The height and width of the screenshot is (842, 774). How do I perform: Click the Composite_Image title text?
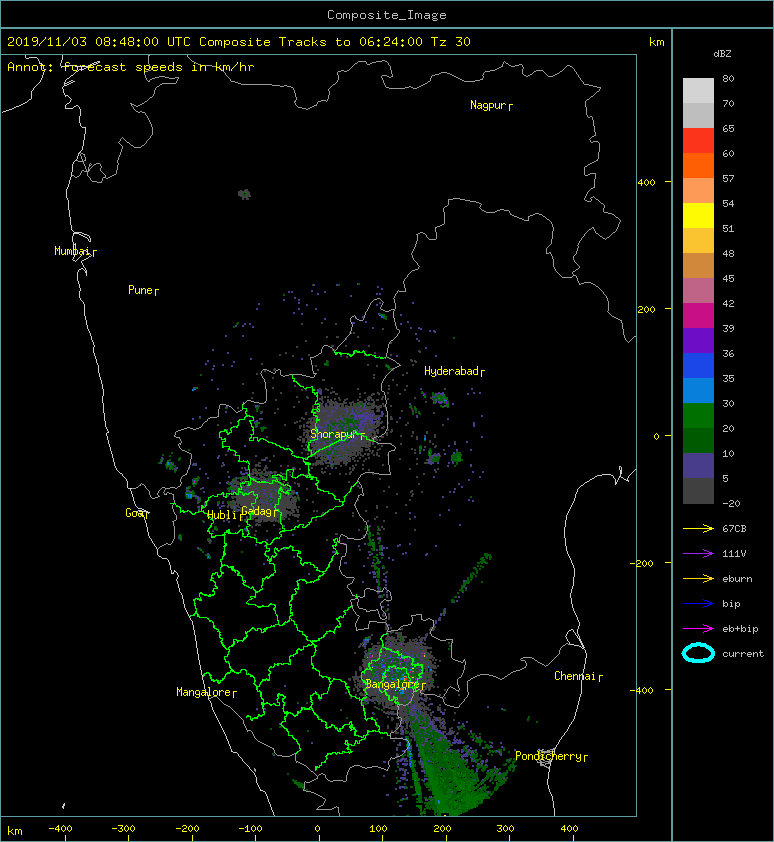387,15
